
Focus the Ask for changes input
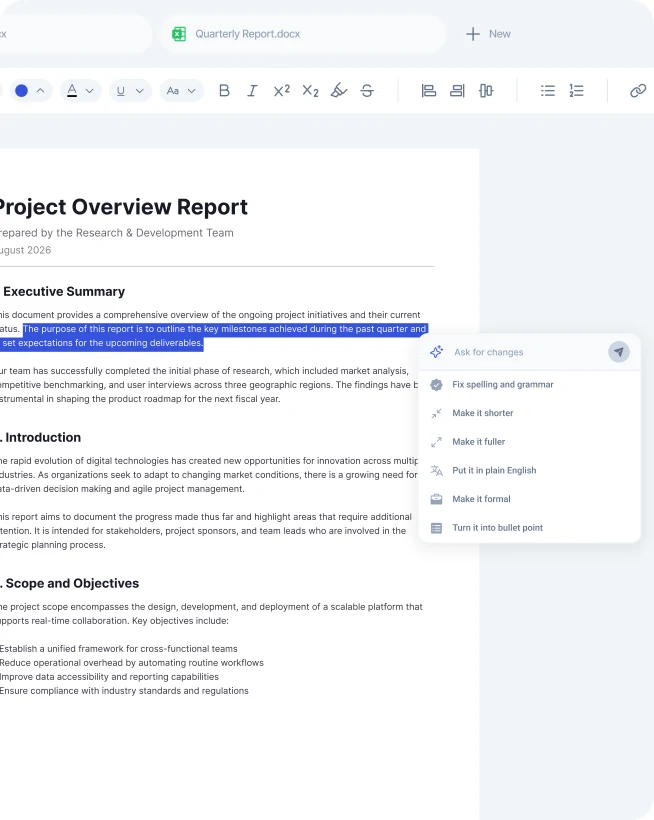[527, 352]
